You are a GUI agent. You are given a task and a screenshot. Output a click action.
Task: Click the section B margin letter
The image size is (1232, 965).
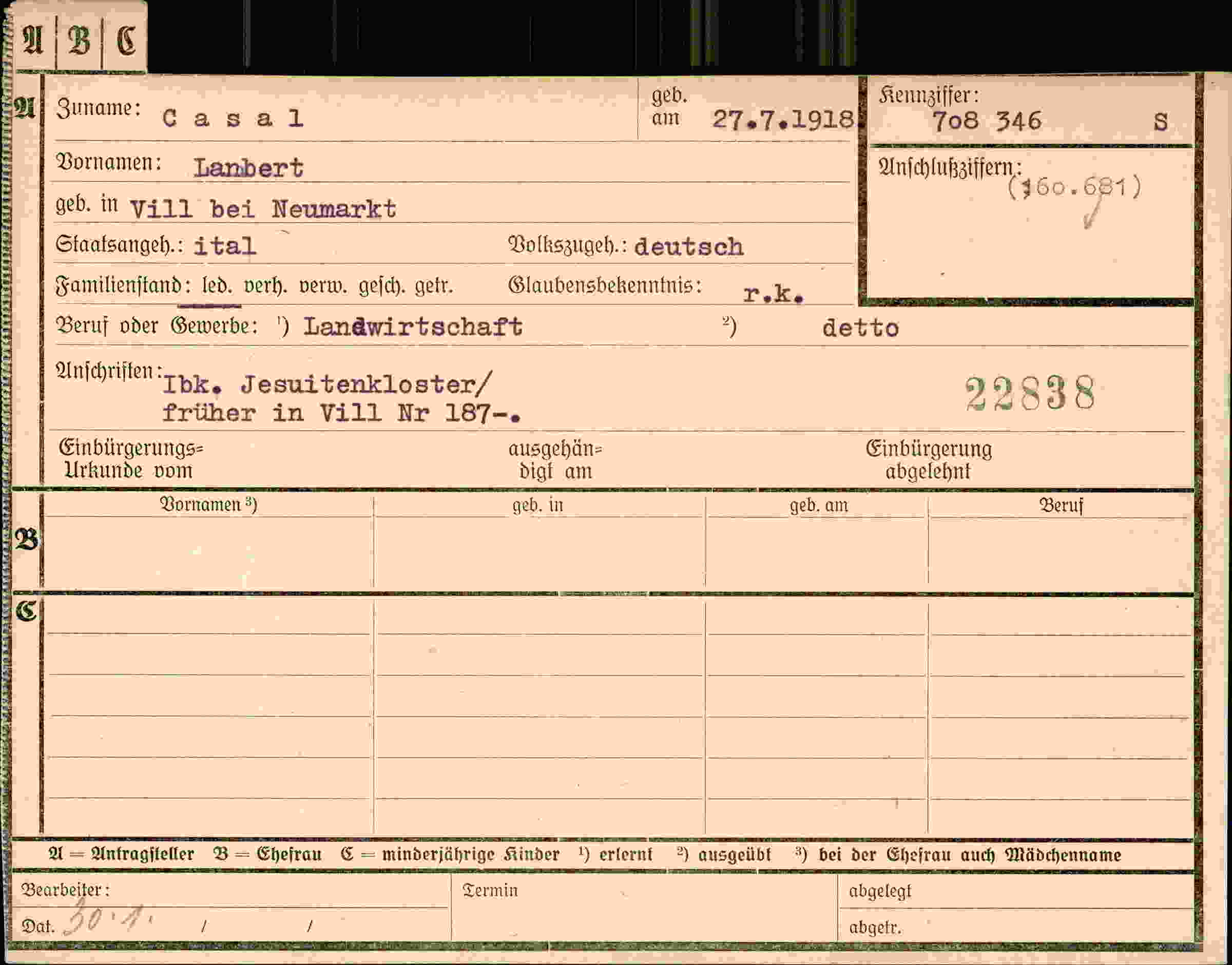(x=27, y=539)
